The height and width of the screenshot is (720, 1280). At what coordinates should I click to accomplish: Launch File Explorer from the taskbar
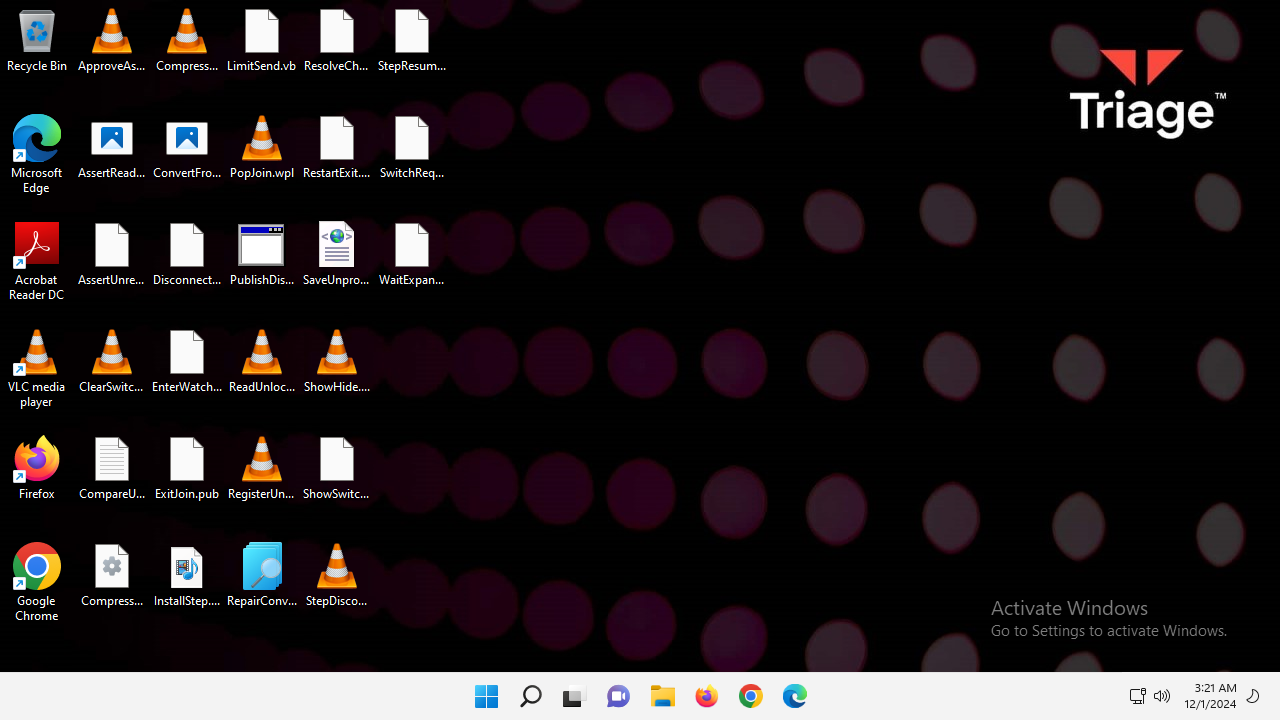[663, 696]
